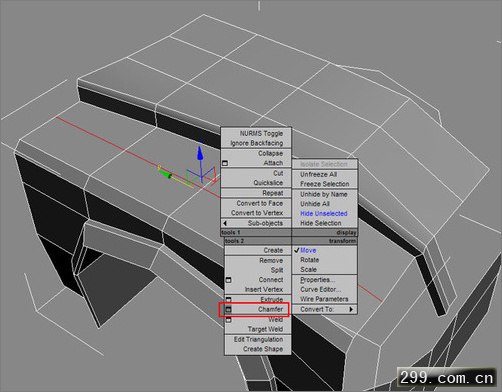The width and height of the screenshot is (502, 392).
Task: Open Wire Parameters entry
Action: [324, 299]
